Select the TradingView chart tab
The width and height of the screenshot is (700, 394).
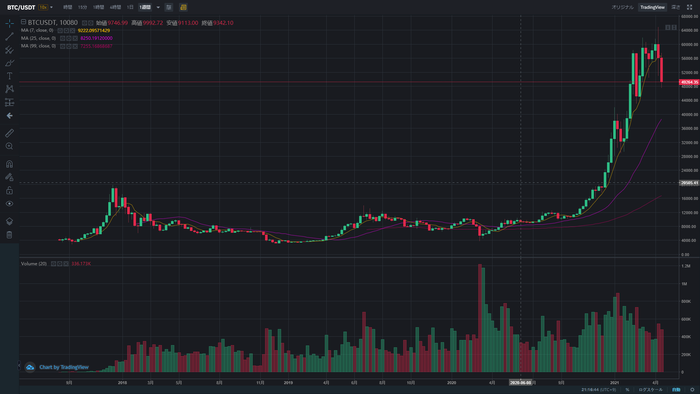[x=652, y=7]
